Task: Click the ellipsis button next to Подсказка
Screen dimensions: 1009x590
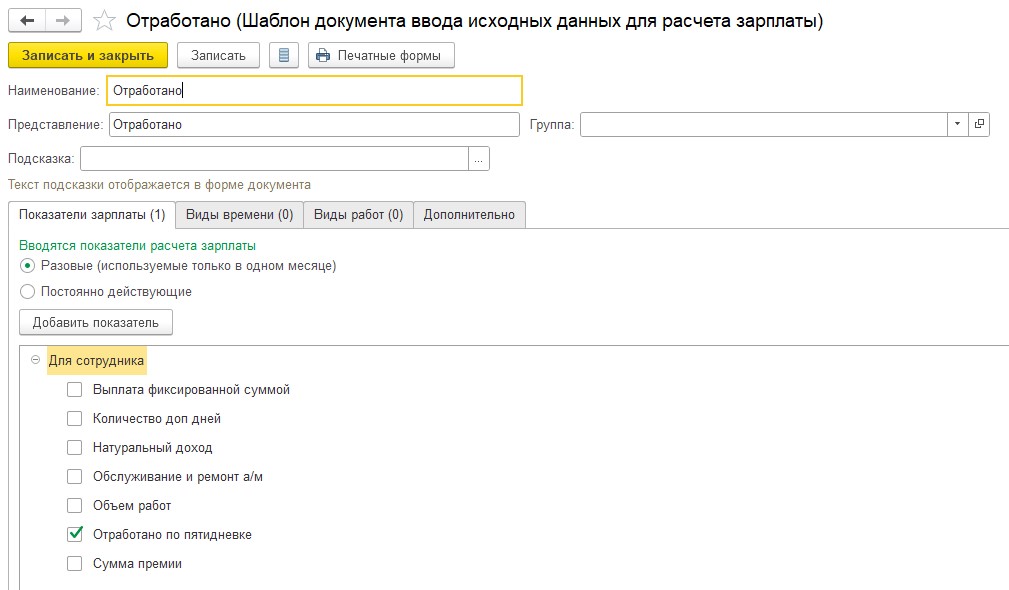Action: [x=478, y=158]
